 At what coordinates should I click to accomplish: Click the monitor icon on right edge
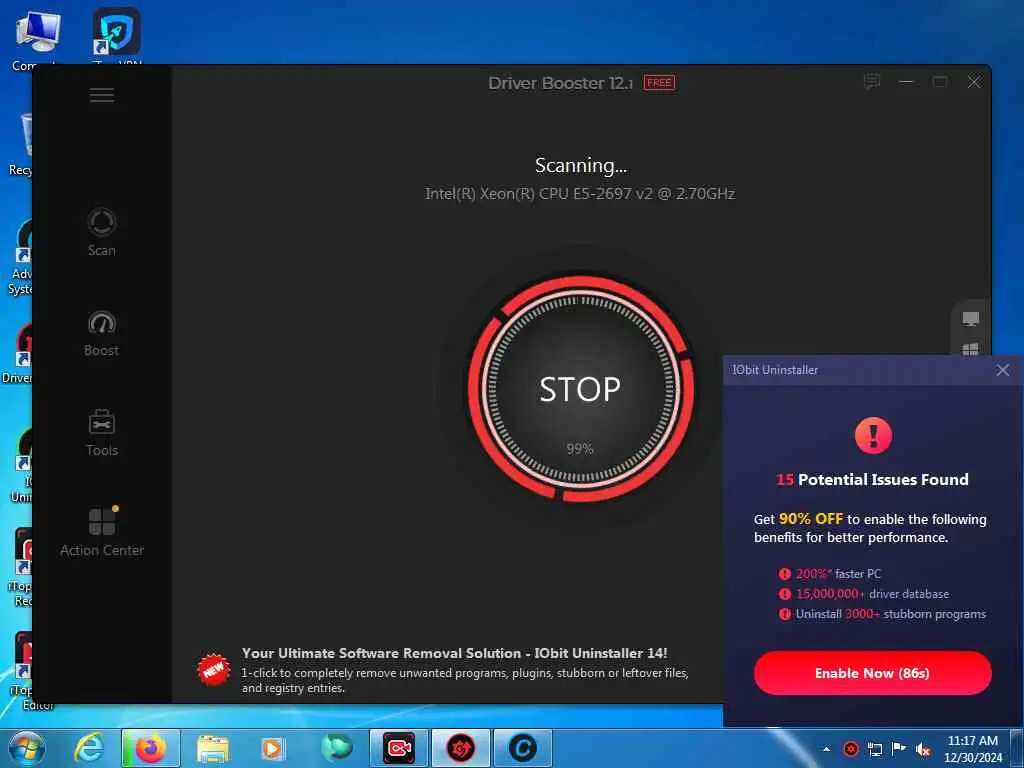[970, 319]
